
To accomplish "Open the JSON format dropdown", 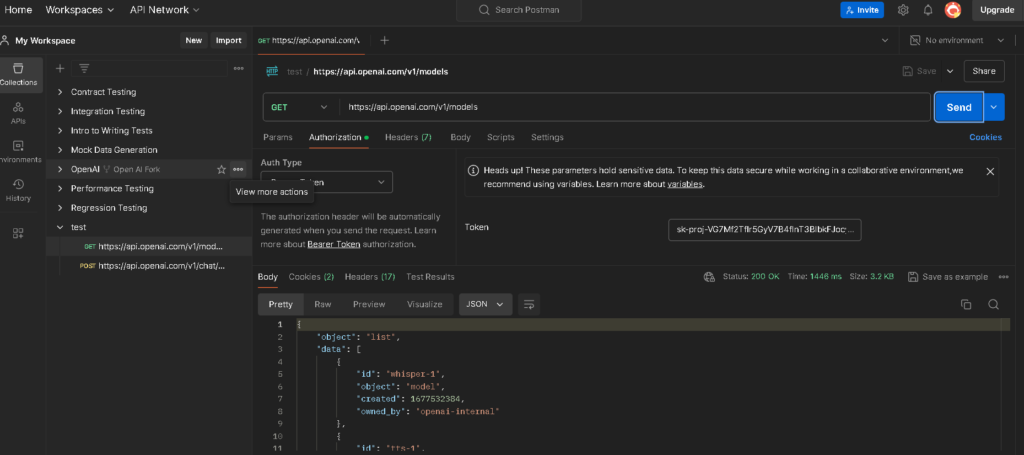I will (x=485, y=304).
